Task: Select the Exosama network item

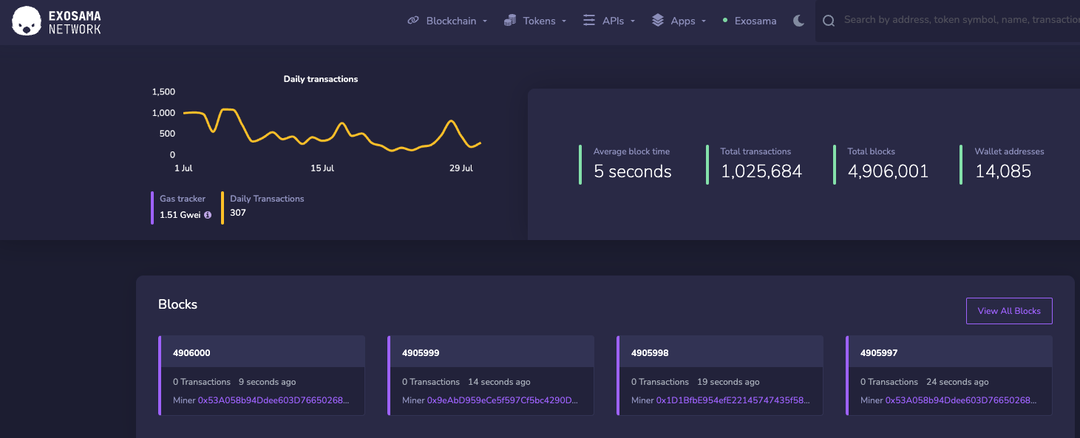Action: tap(749, 21)
